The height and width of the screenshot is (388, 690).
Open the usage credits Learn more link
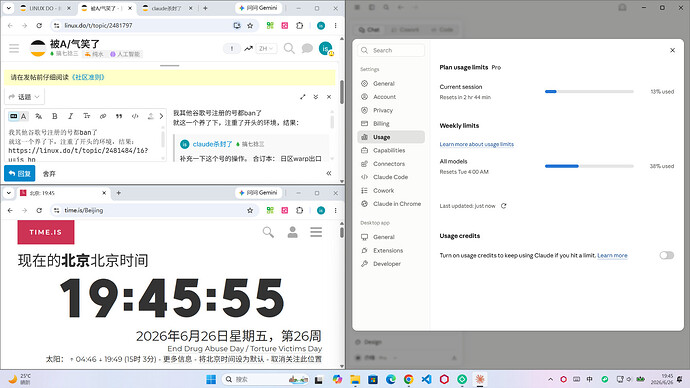tap(612, 256)
